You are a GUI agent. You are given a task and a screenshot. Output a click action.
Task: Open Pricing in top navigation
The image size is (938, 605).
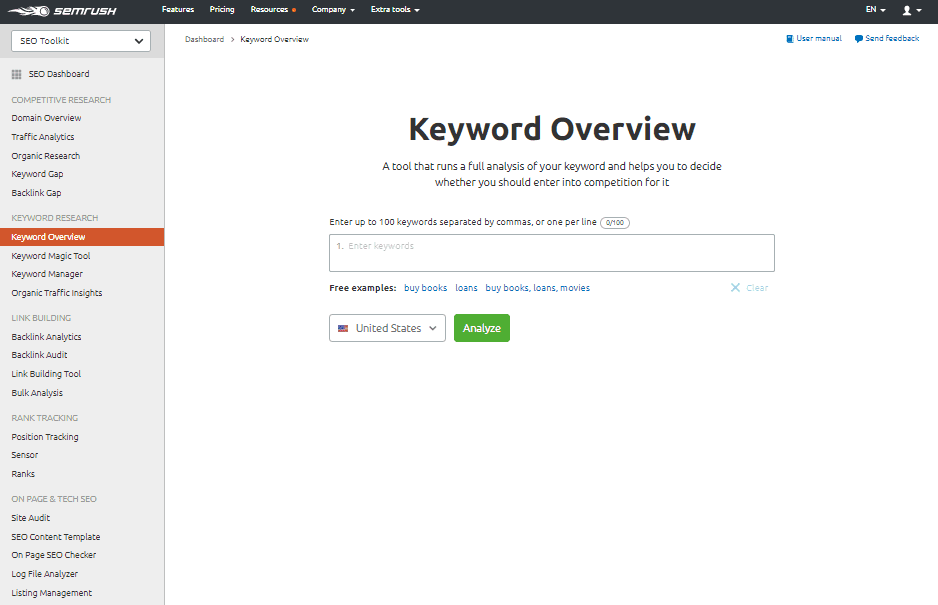click(222, 10)
